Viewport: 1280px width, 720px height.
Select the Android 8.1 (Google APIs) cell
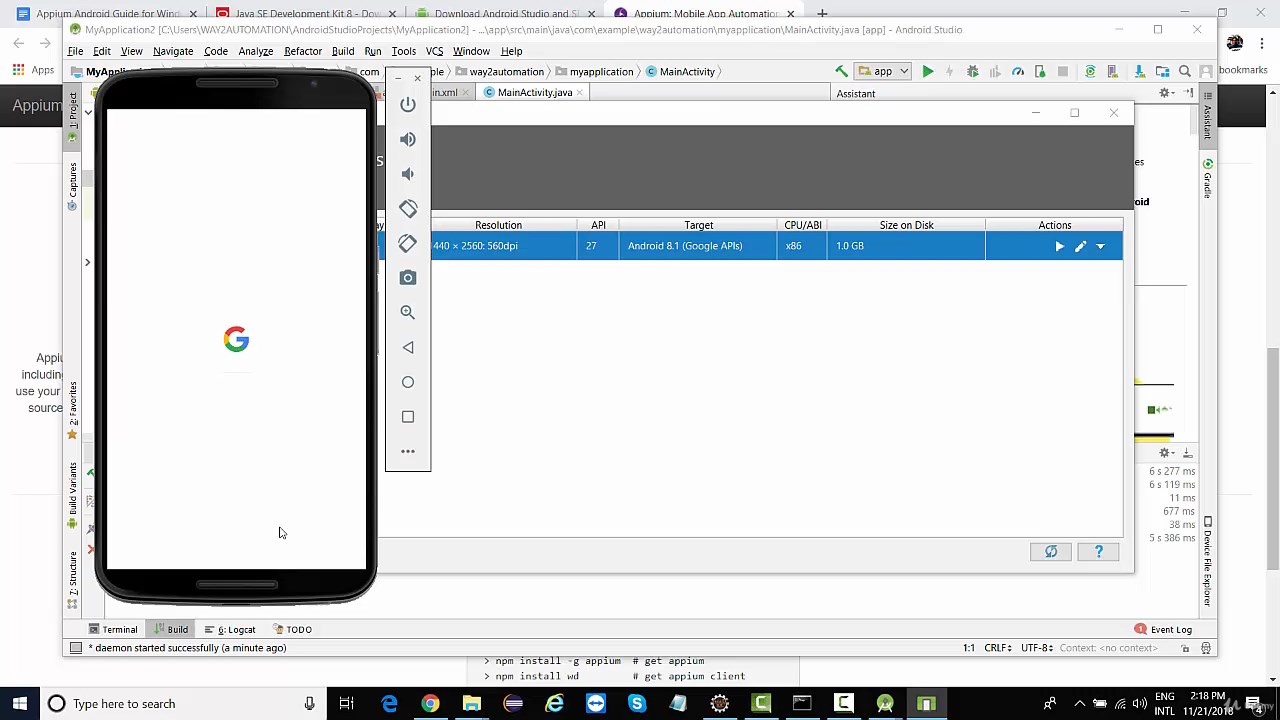[x=698, y=246]
